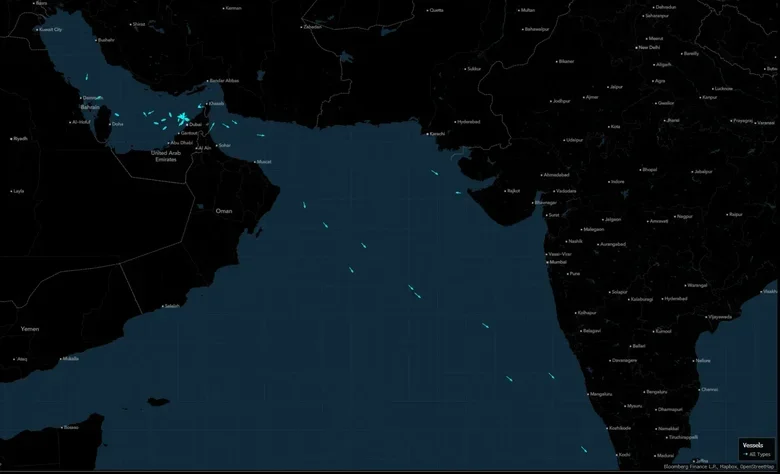Click the Vessels legend title
This screenshot has width=780, height=474.
coord(753,445)
